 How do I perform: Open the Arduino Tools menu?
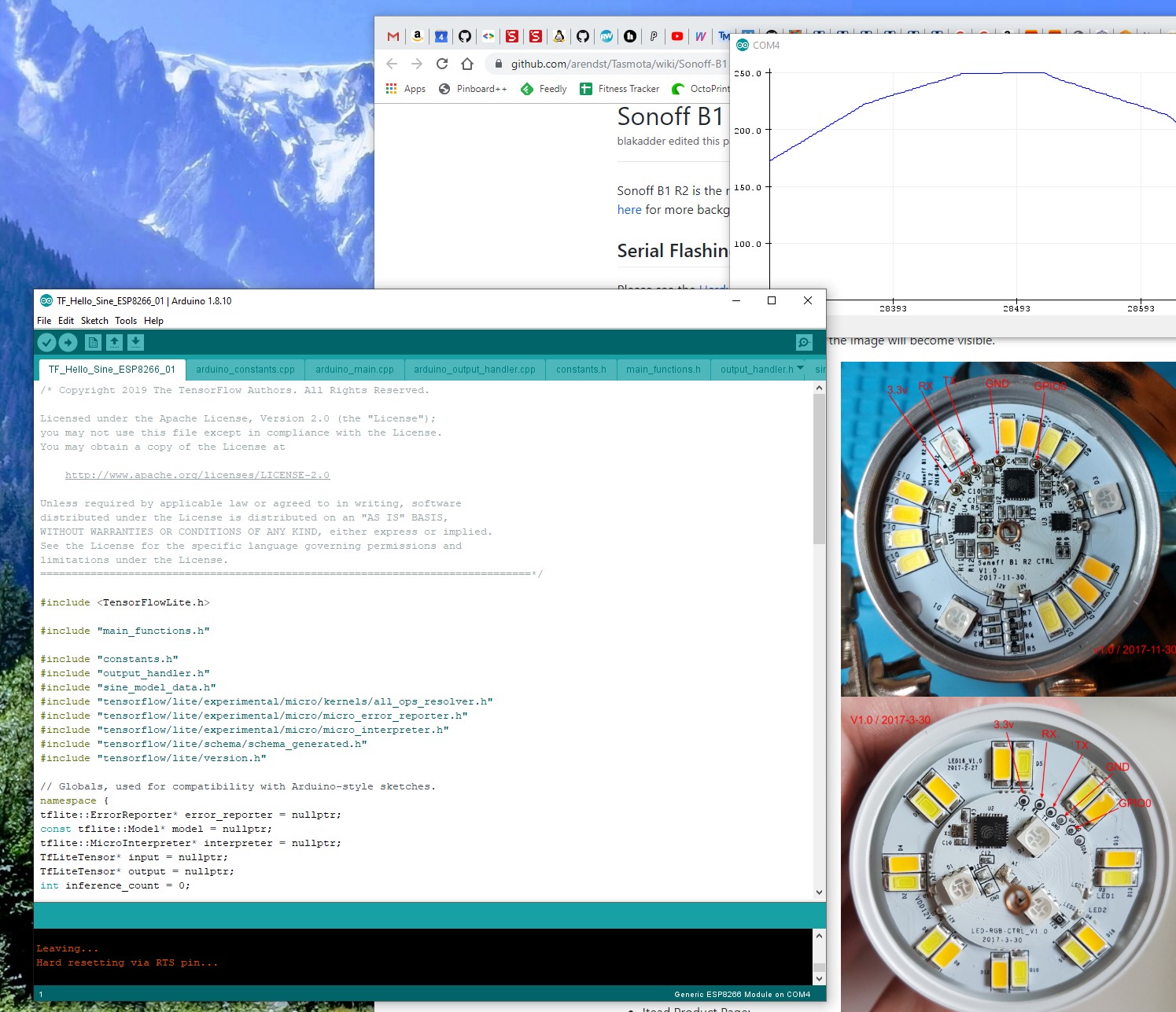(126, 321)
